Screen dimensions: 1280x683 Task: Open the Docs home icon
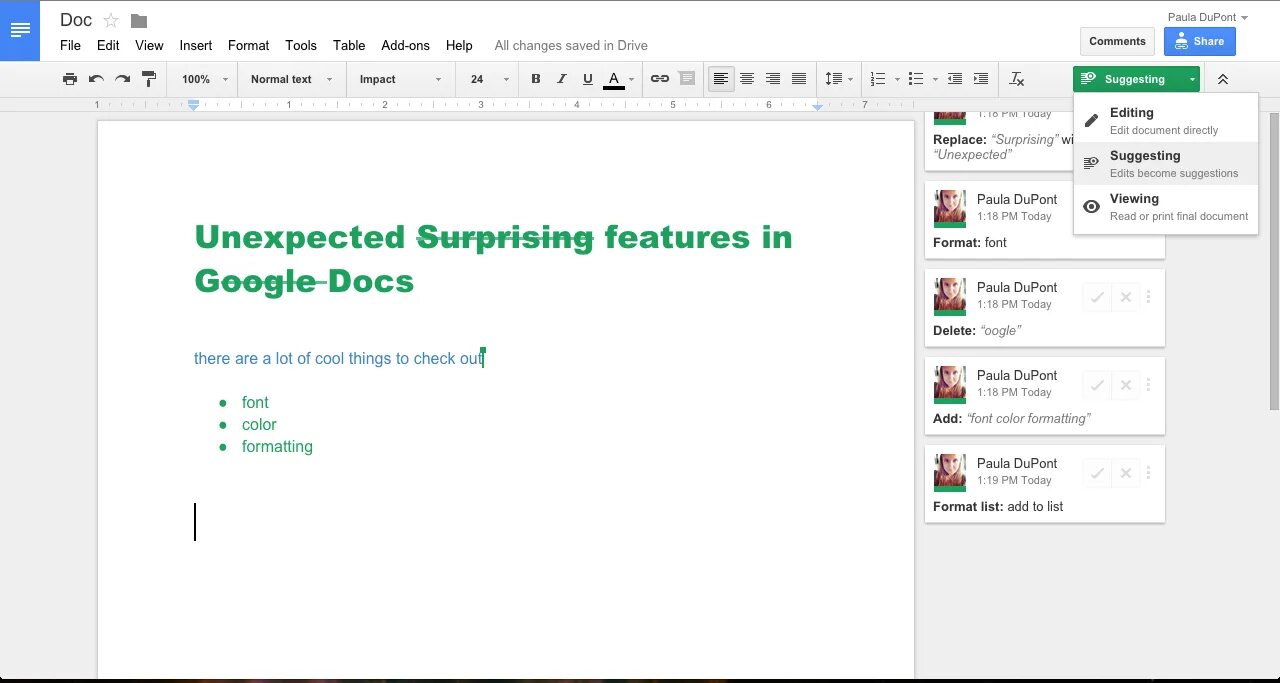click(20, 30)
